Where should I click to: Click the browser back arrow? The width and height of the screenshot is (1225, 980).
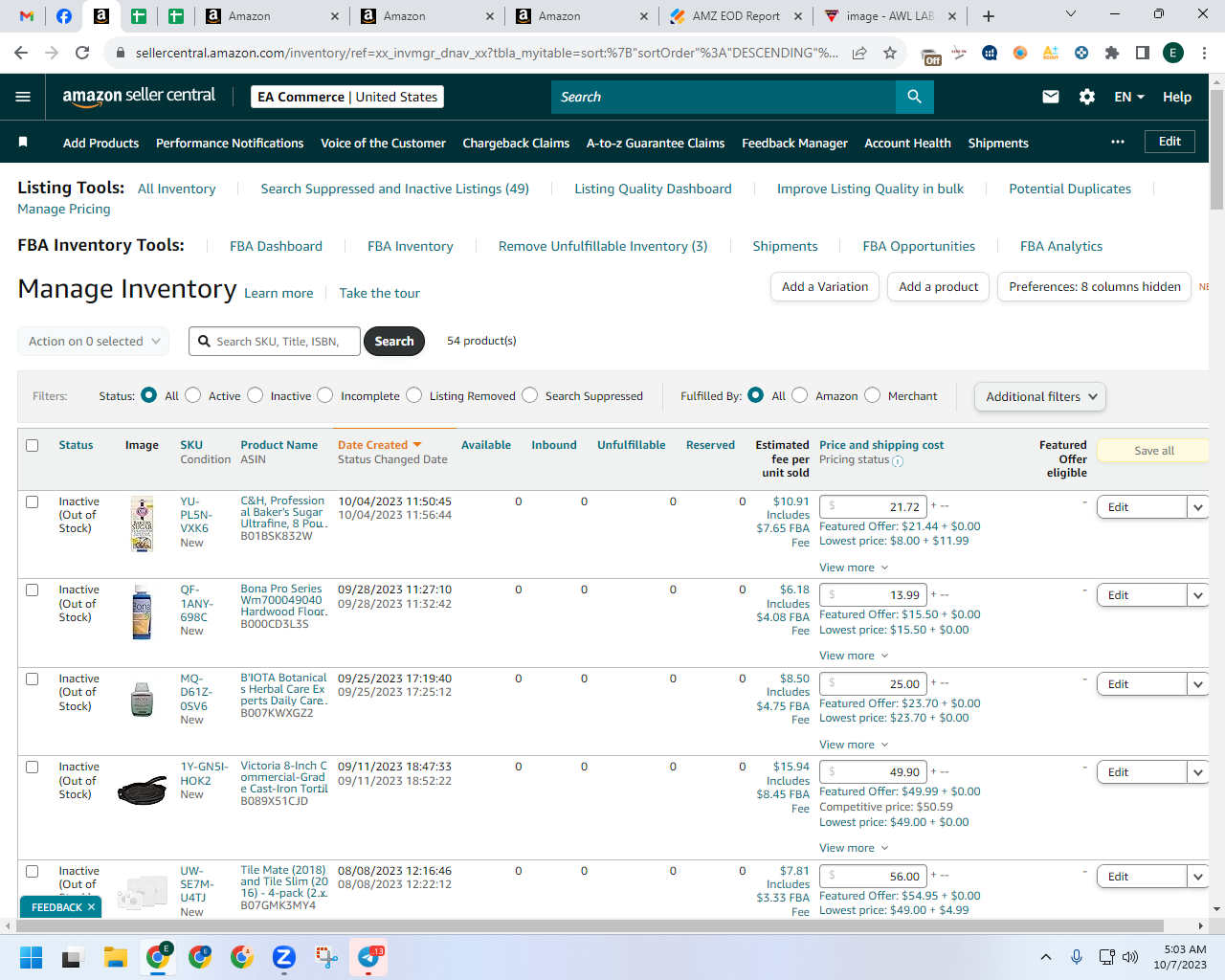21,53
